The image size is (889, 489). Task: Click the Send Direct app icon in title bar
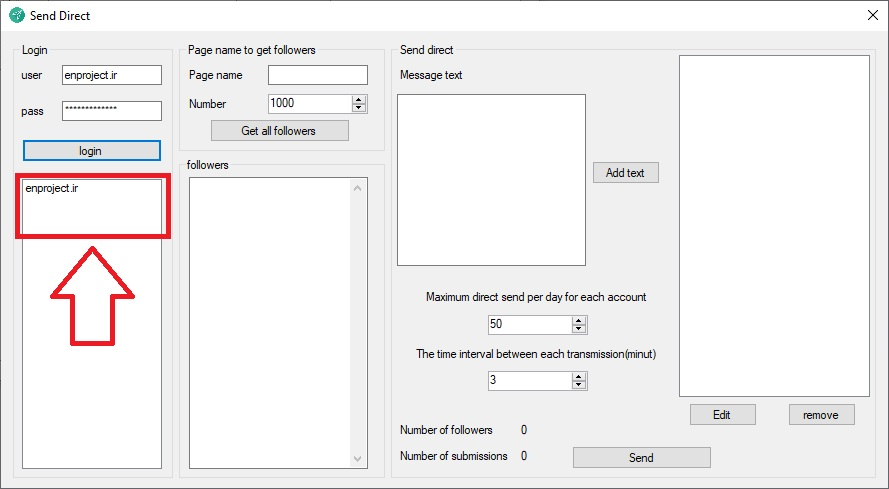pyautogui.click(x=16, y=15)
